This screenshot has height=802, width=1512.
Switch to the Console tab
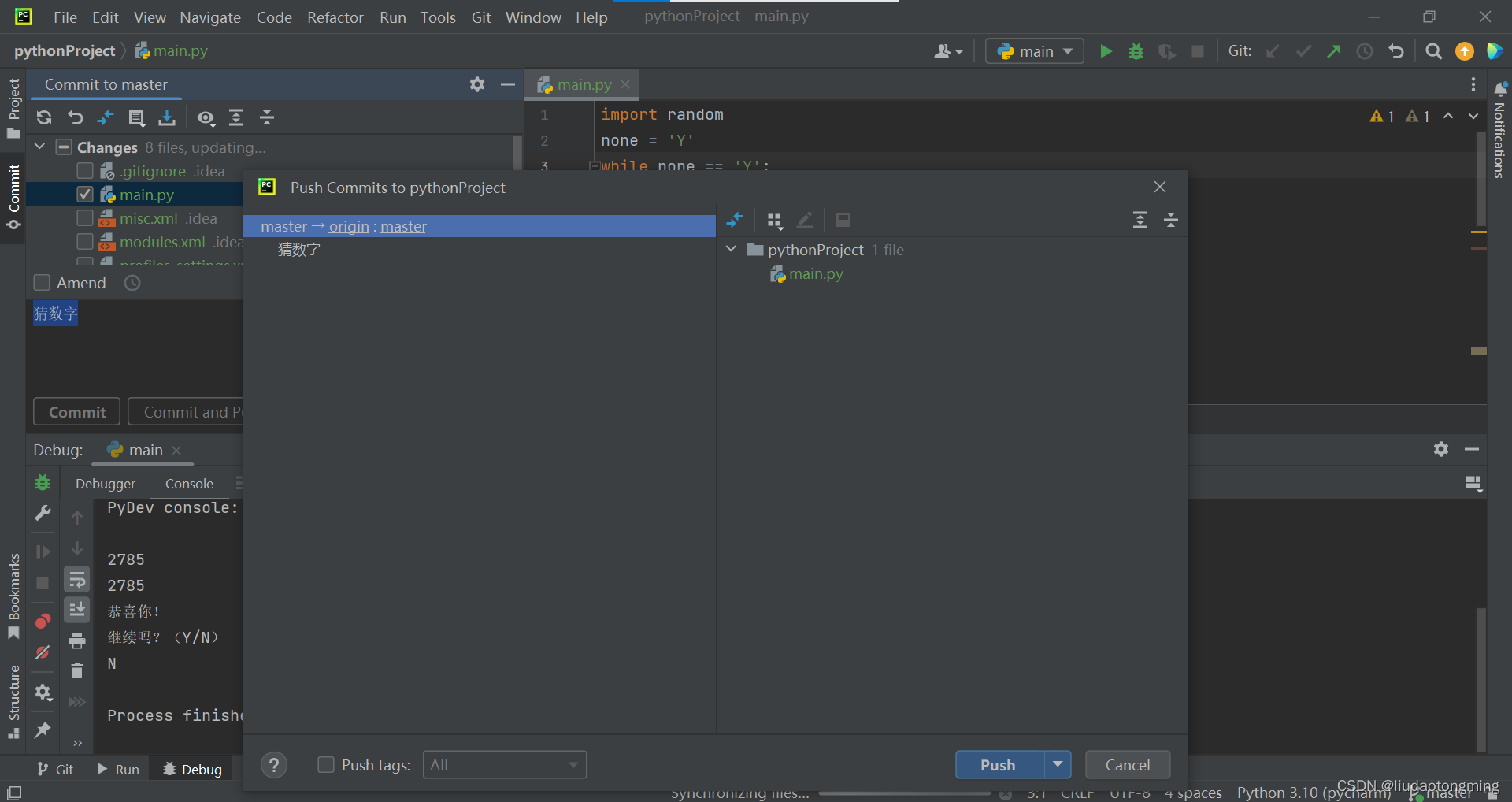click(189, 484)
